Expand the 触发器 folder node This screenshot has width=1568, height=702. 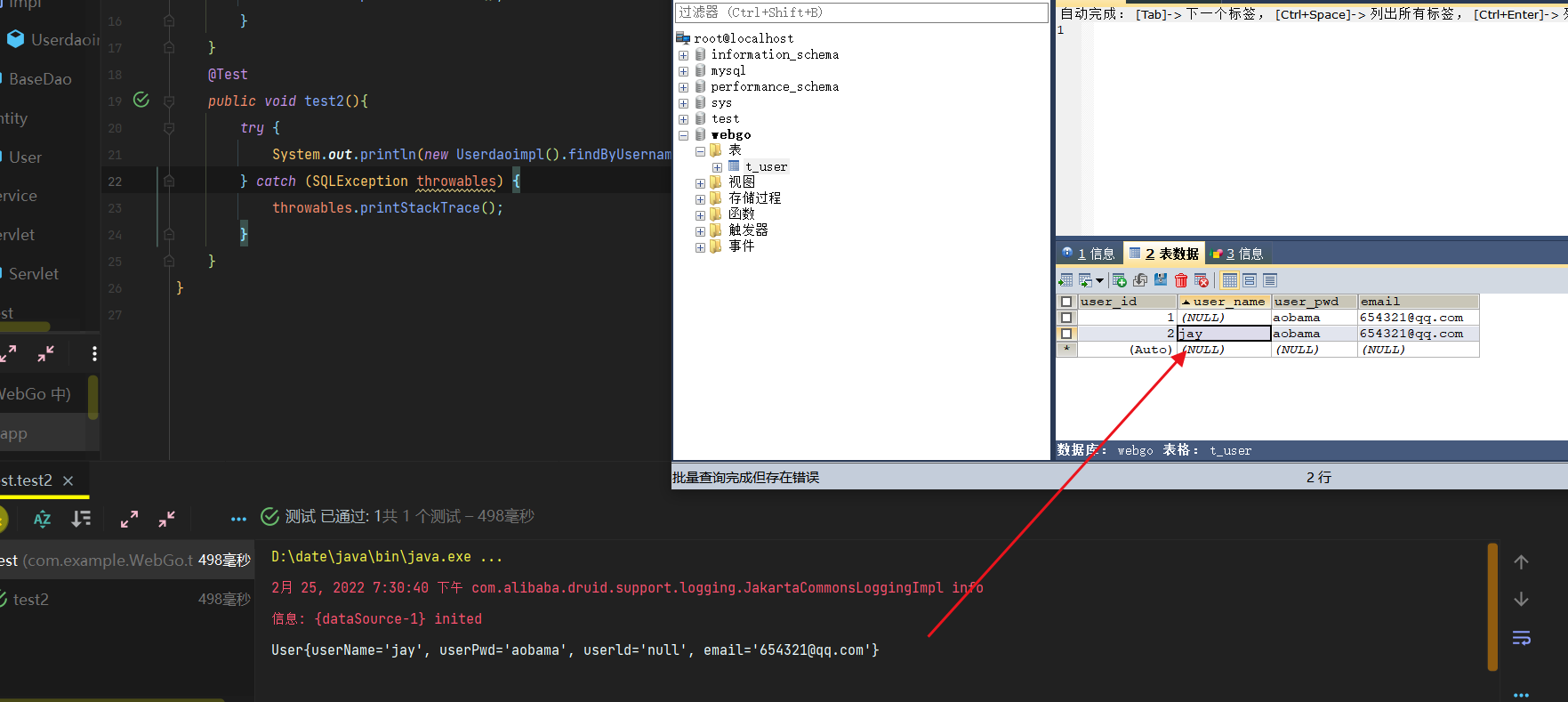click(x=700, y=231)
